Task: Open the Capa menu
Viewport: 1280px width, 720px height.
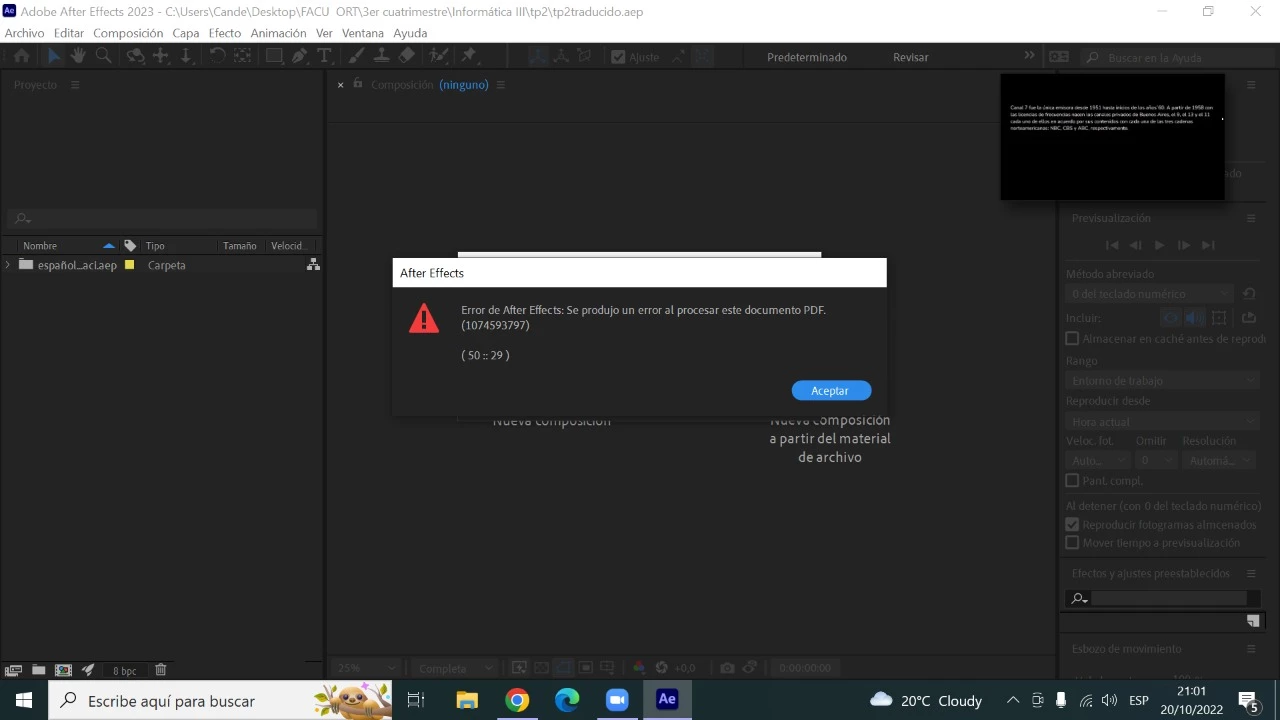Action: coord(186,33)
